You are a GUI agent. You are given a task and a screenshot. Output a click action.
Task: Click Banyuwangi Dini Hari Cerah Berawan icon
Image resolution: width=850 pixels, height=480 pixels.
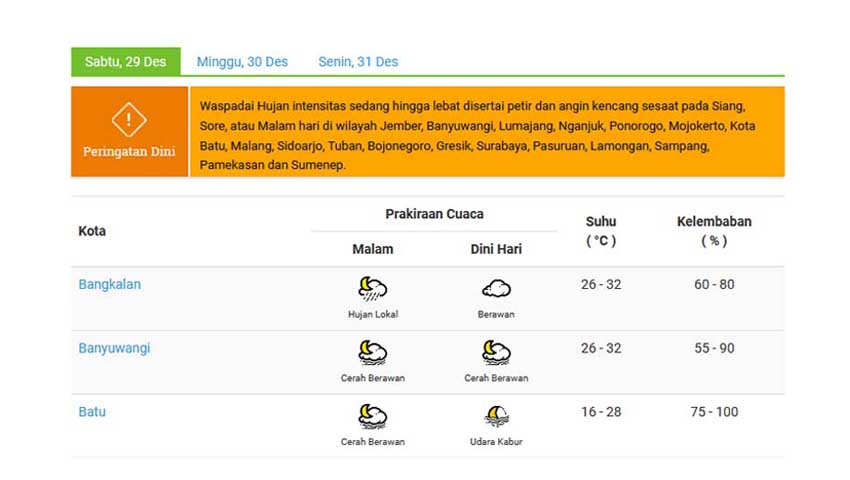click(496, 353)
